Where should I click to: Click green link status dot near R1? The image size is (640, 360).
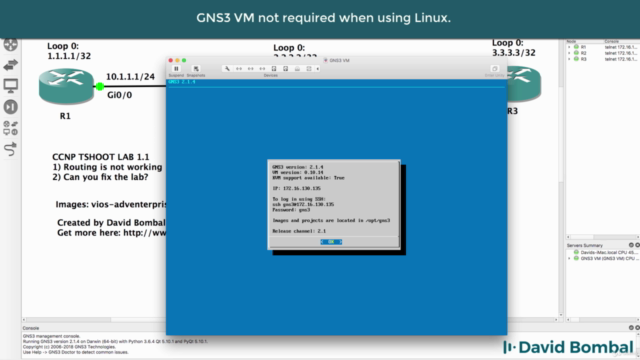(x=100, y=86)
